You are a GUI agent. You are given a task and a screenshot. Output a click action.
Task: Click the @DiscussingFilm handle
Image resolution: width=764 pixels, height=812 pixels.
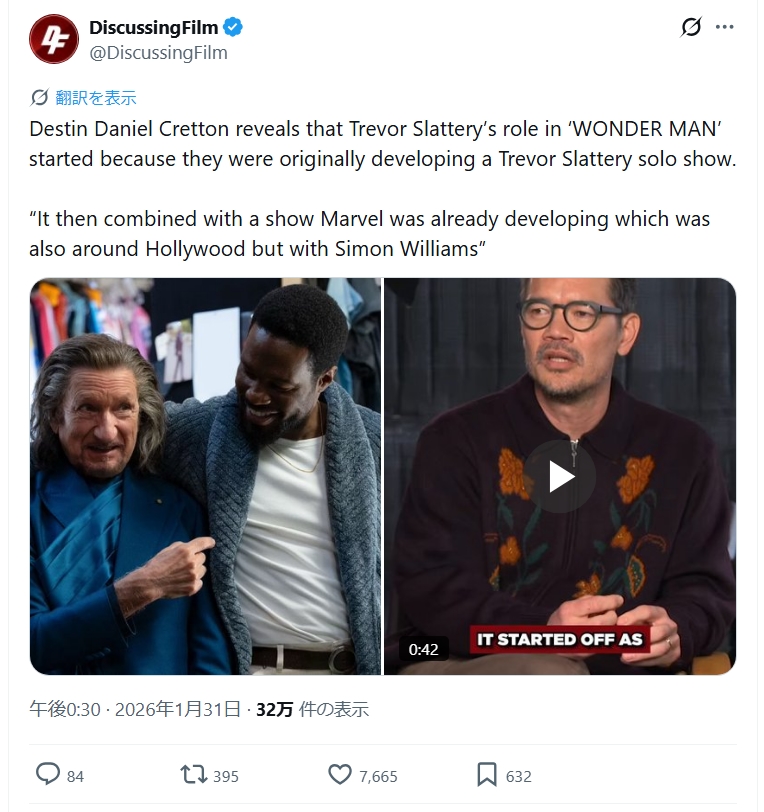[158, 53]
